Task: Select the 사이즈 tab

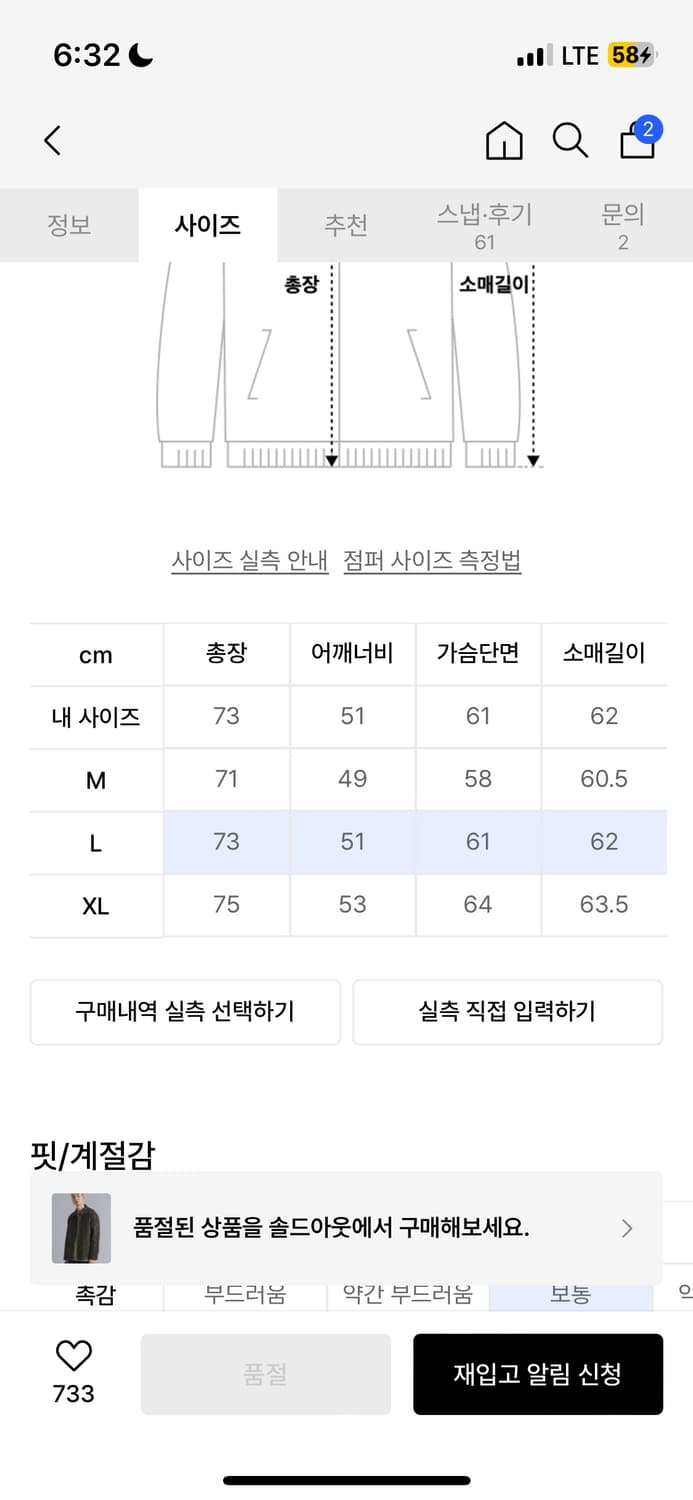Action: [x=207, y=224]
